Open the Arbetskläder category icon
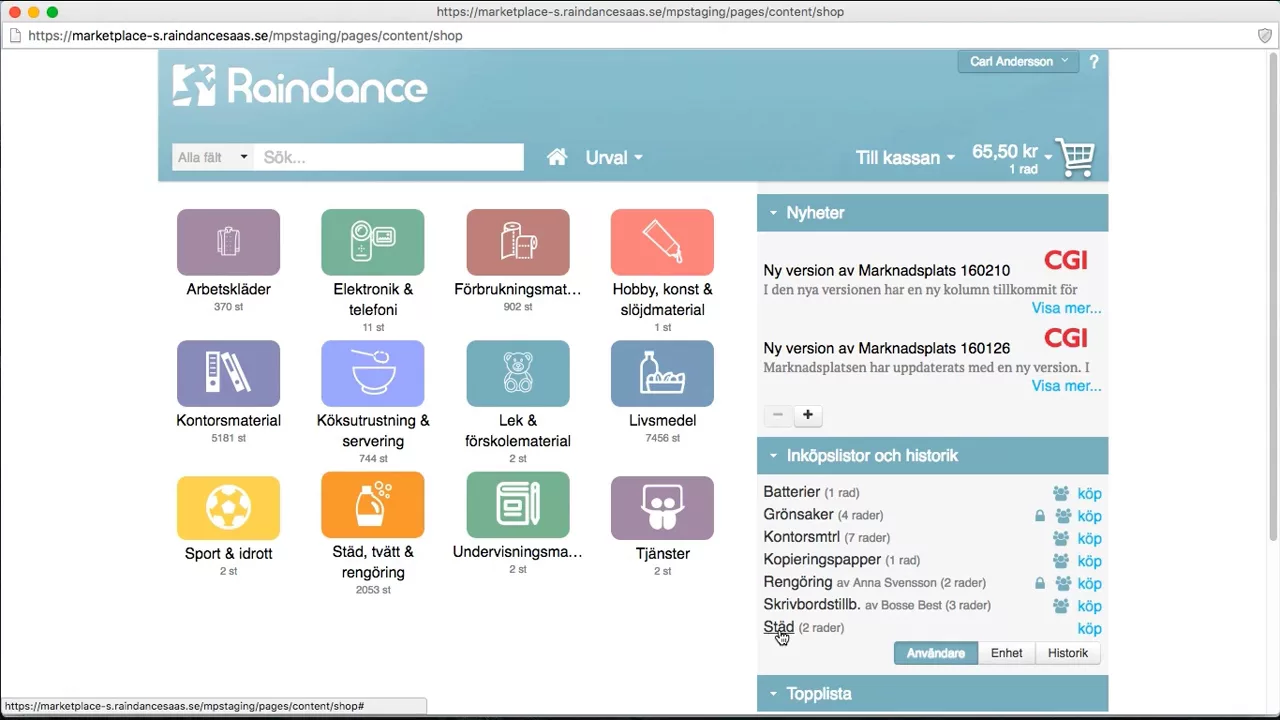 point(228,242)
